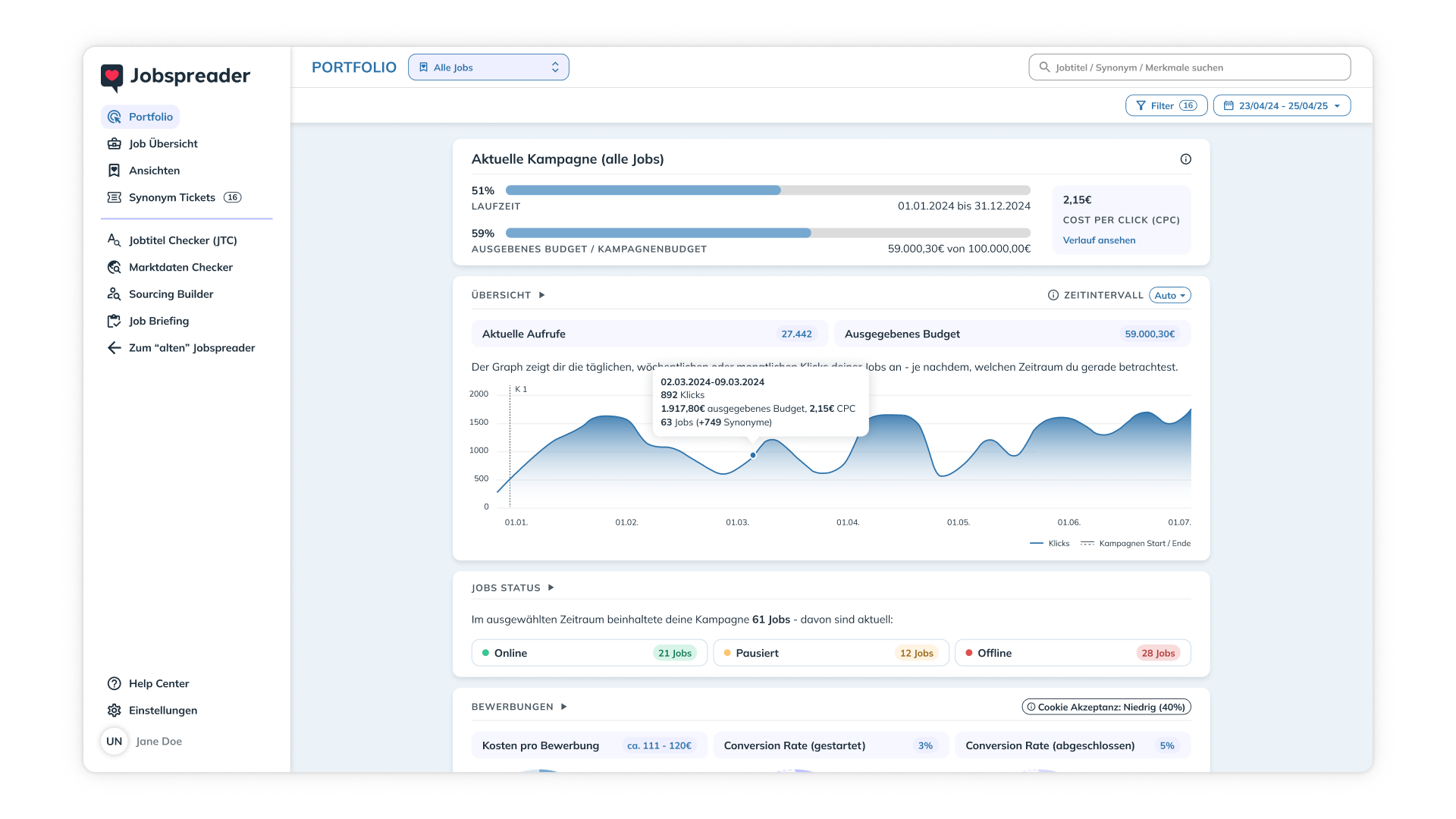The image size is (1456, 819).
Task: Open Job Übersicht from the sidebar
Action: point(162,143)
